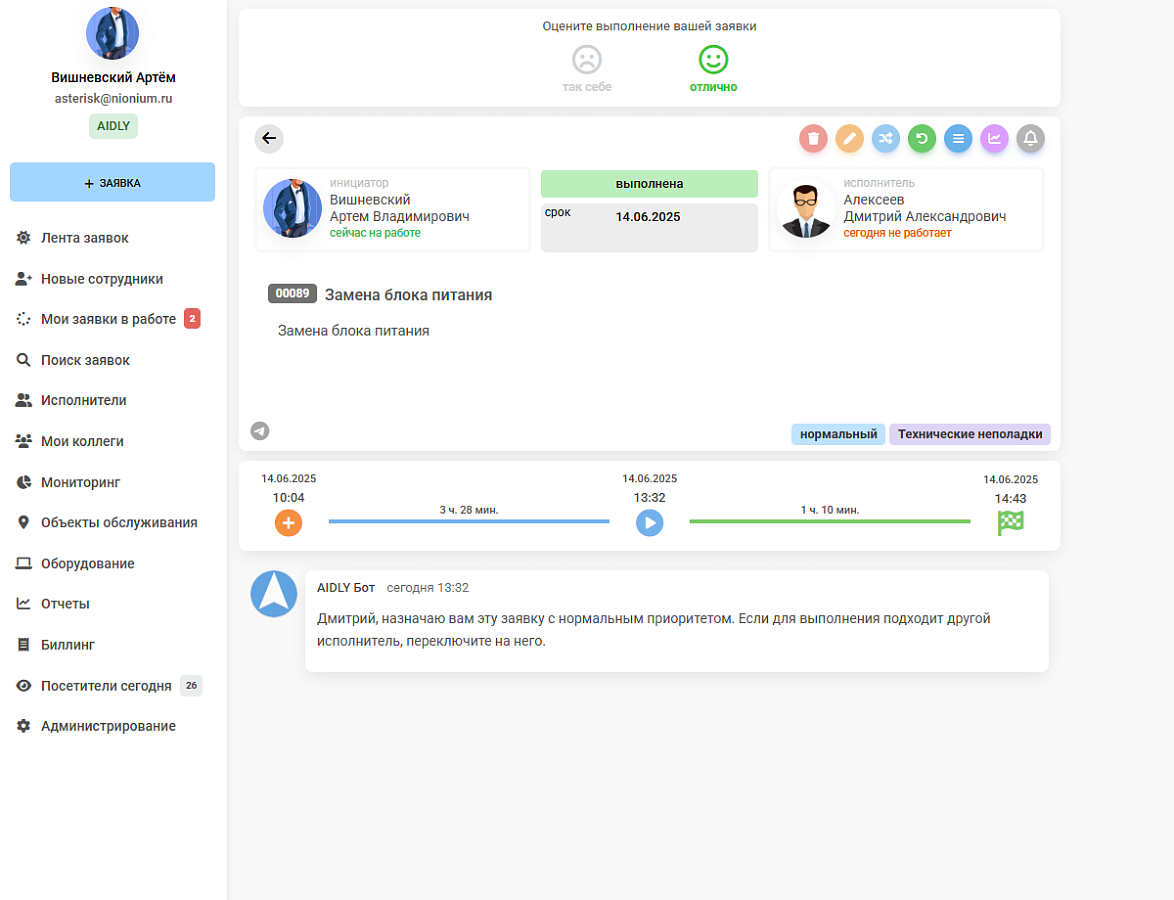Click the orange plus creation timeline marker
This screenshot has height=900, width=1174.
[x=288, y=523]
